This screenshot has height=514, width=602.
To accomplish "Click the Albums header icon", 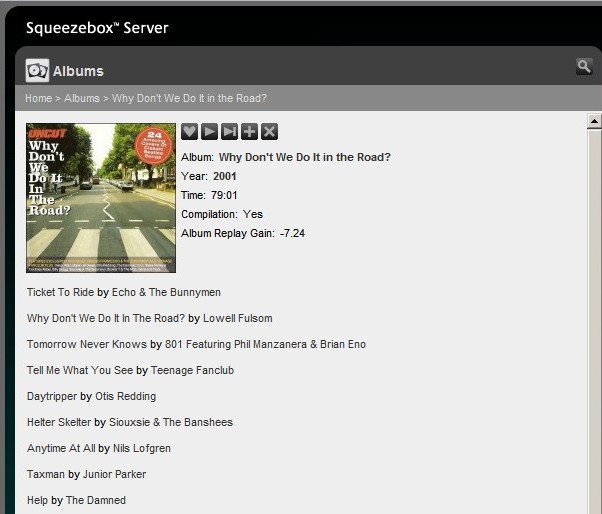I will point(37,71).
